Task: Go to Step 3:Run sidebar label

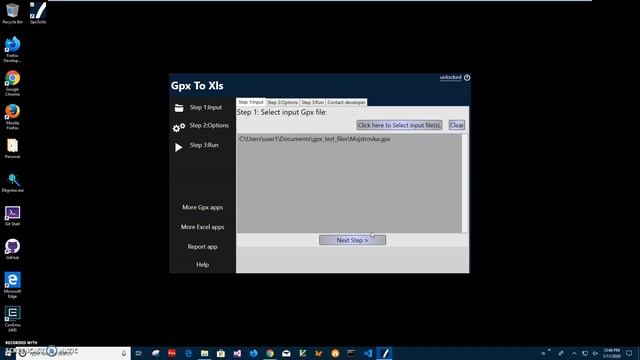Action: coord(204,145)
